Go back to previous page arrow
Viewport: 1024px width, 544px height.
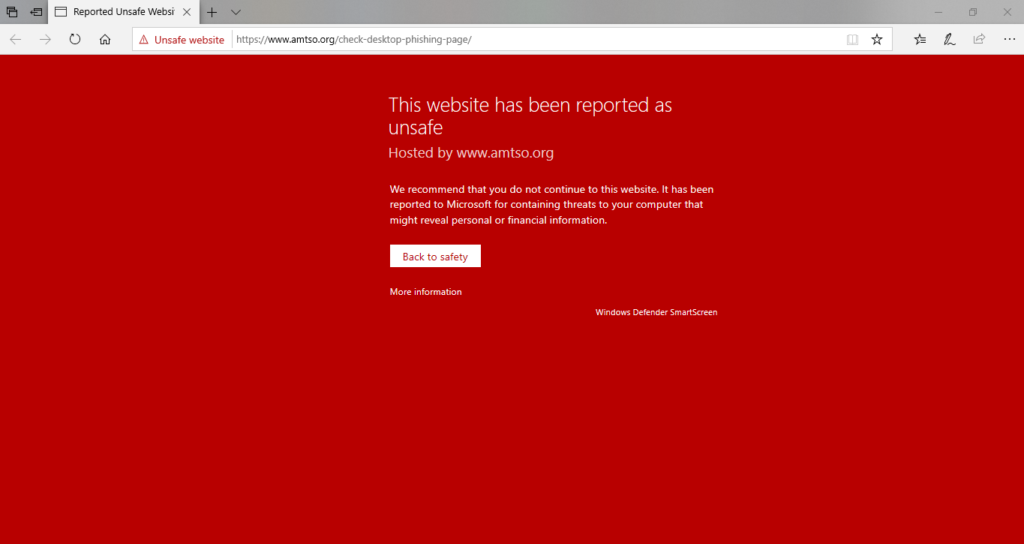(x=15, y=39)
